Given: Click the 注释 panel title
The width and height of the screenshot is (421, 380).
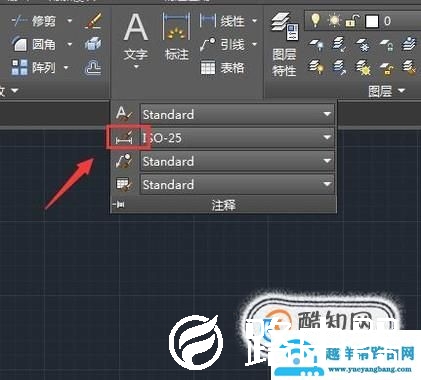Looking at the screenshot, I should click(x=223, y=205).
